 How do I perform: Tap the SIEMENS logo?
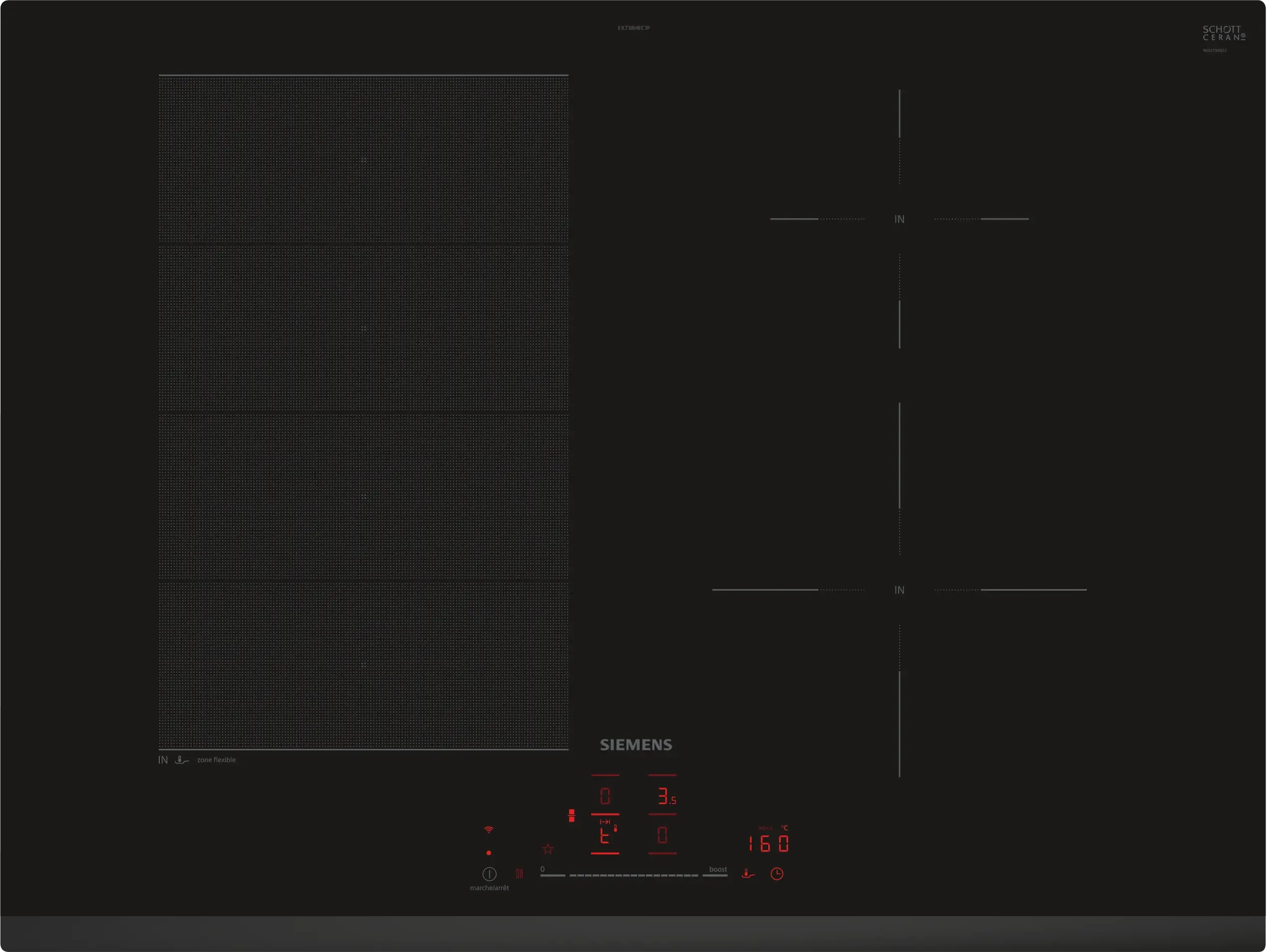pos(636,745)
